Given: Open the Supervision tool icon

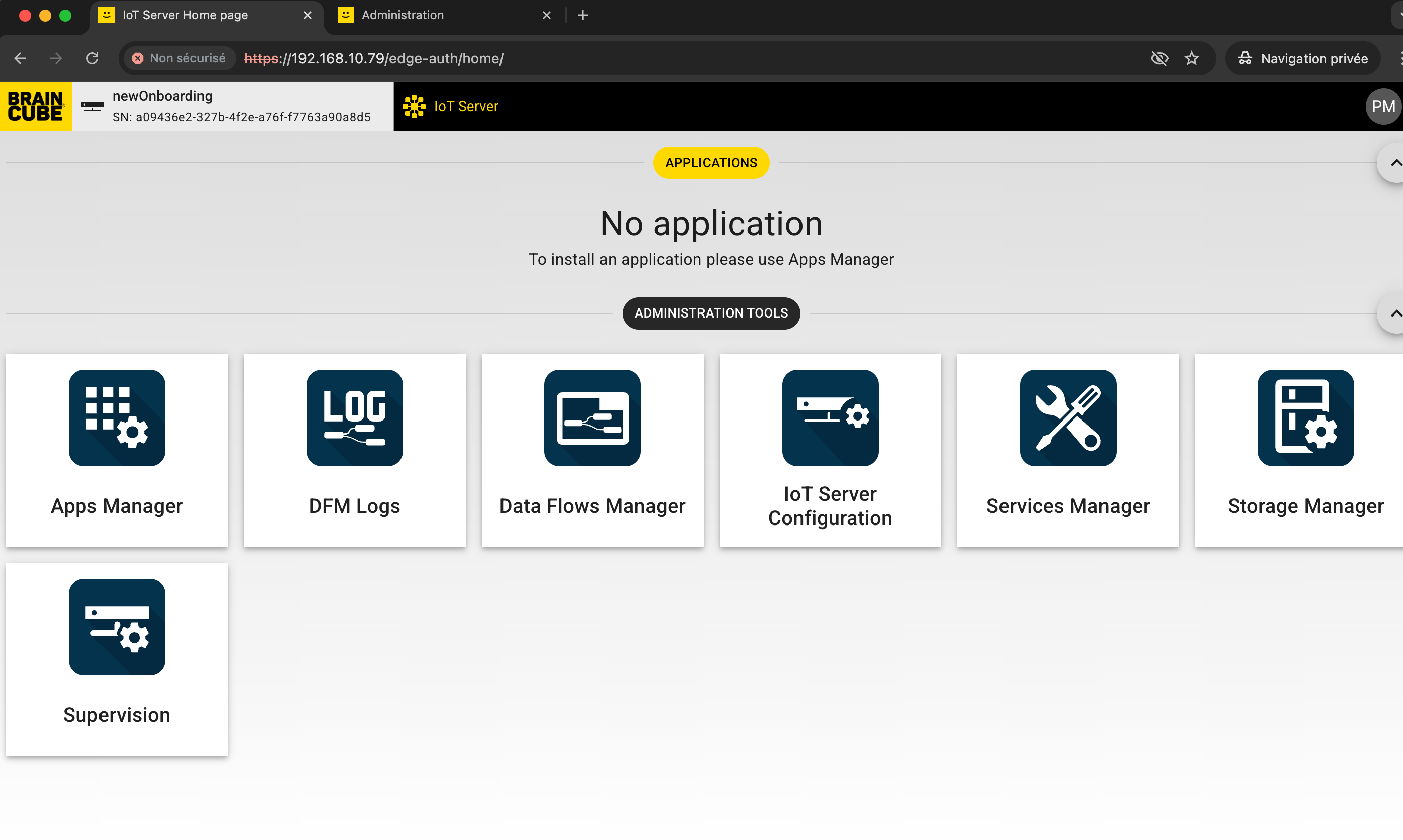Looking at the screenshot, I should click(117, 626).
